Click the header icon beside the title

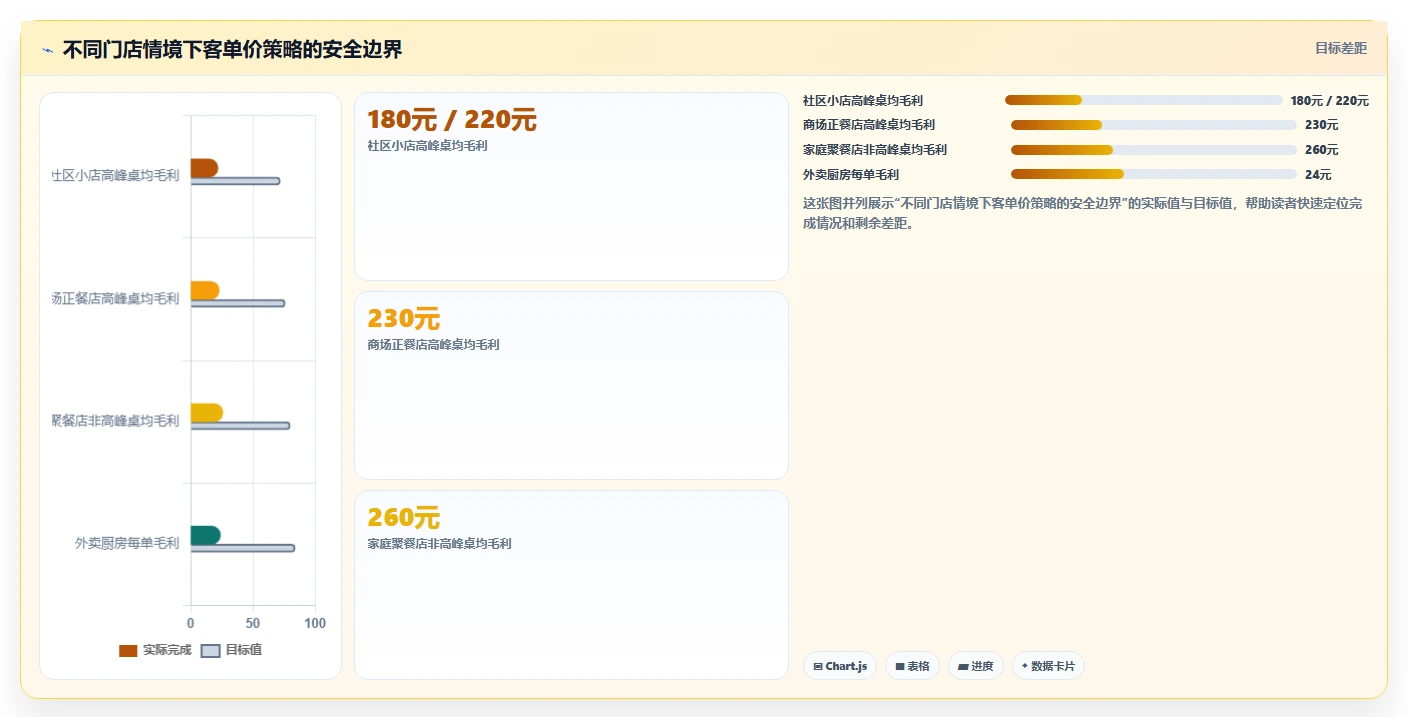click(47, 50)
